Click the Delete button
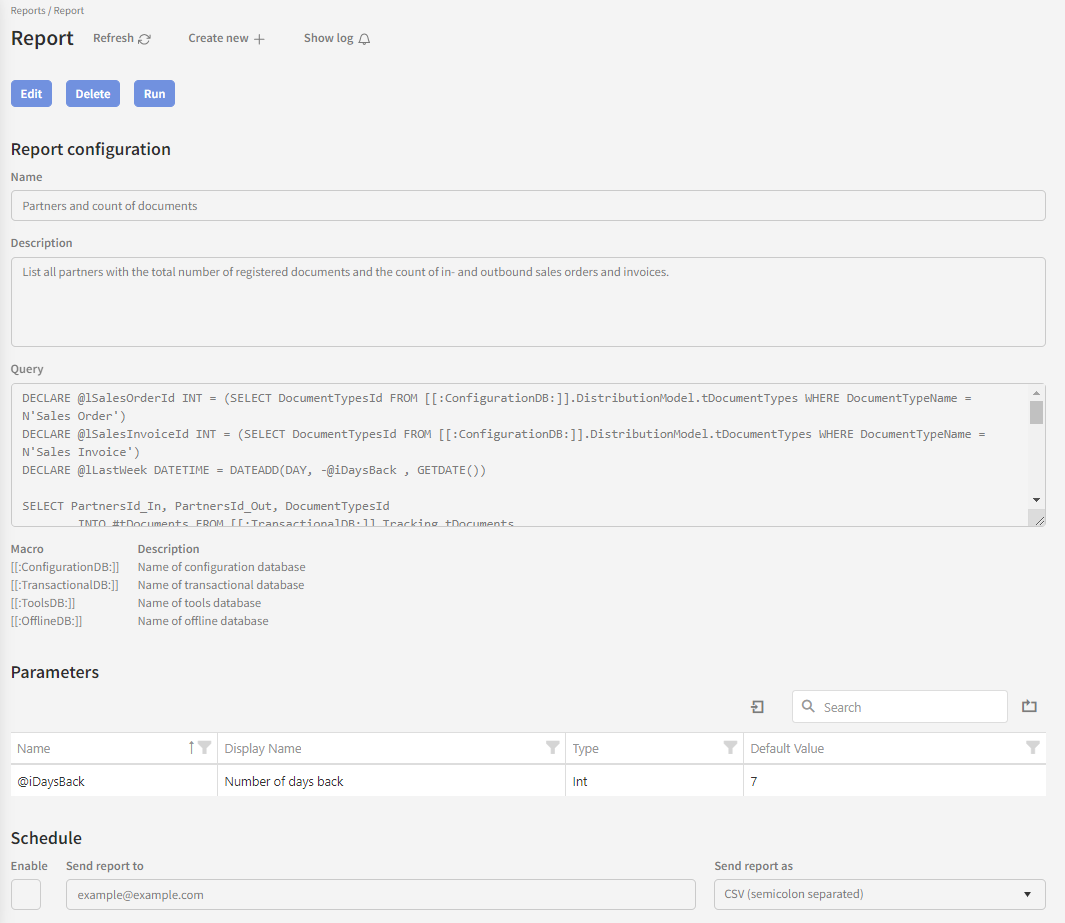 tap(92, 93)
